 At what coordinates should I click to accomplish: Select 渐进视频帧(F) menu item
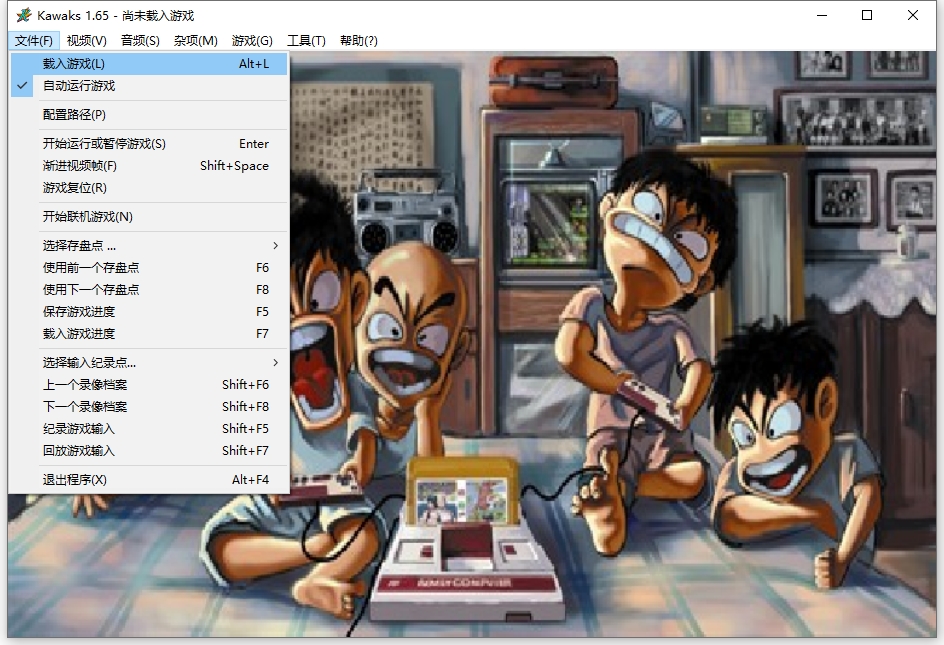tap(149, 166)
